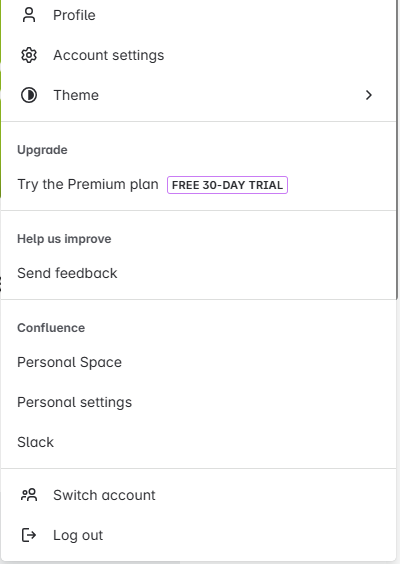The width and height of the screenshot is (400, 564).
Task: Click the Upgrade section heading
Action: coord(42,150)
